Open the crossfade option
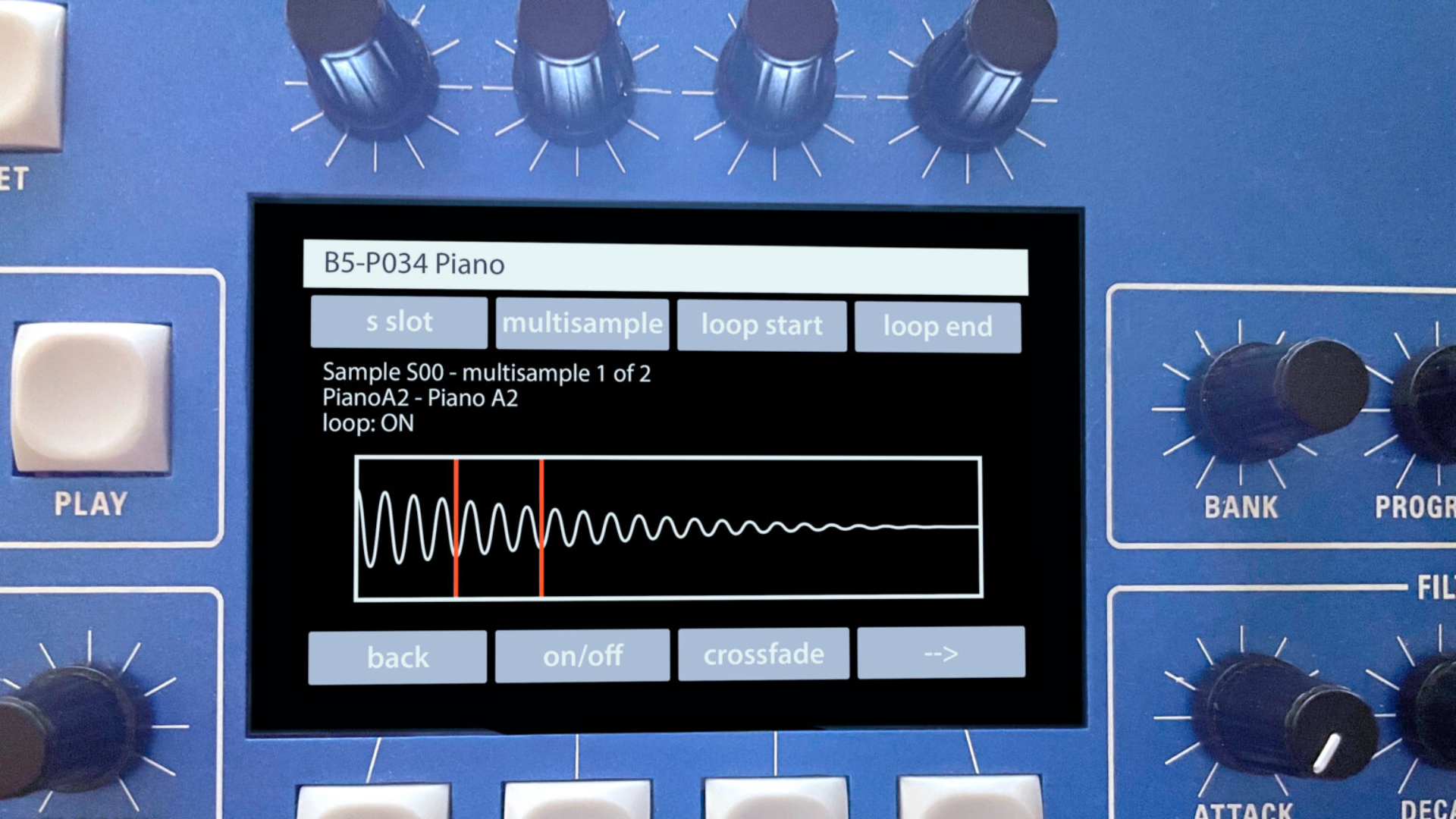 point(764,654)
